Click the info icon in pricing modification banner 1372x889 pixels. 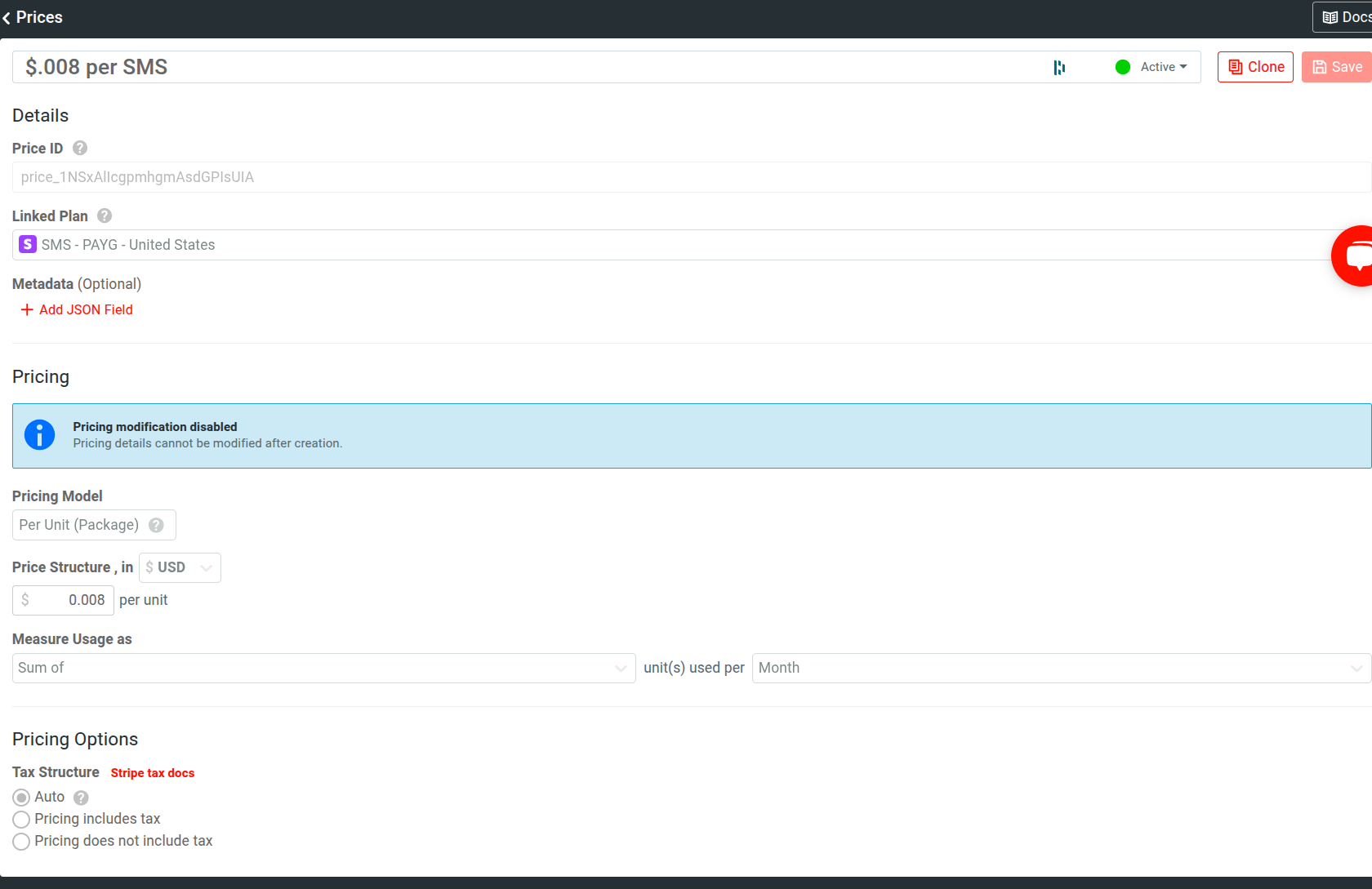click(39, 435)
